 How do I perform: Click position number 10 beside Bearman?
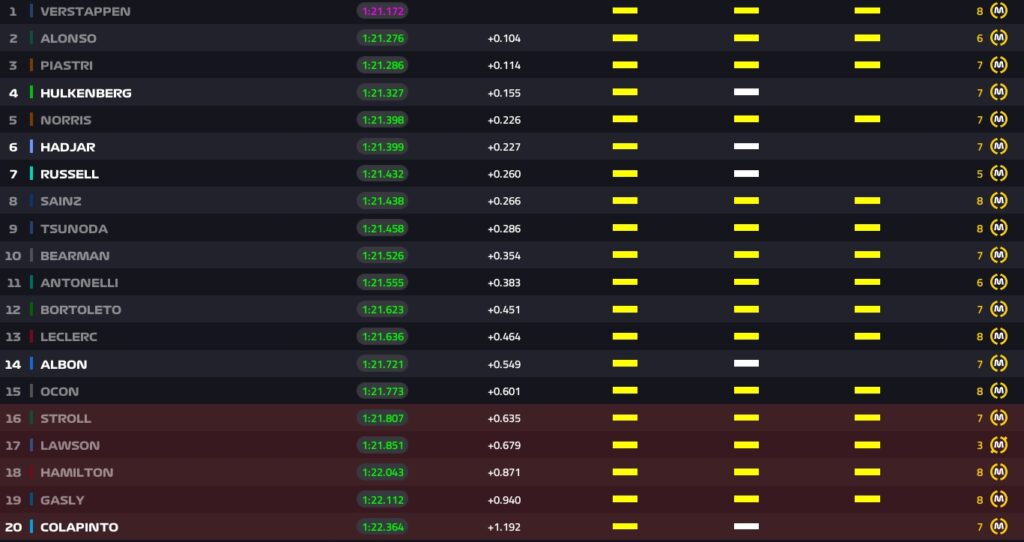click(x=13, y=255)
